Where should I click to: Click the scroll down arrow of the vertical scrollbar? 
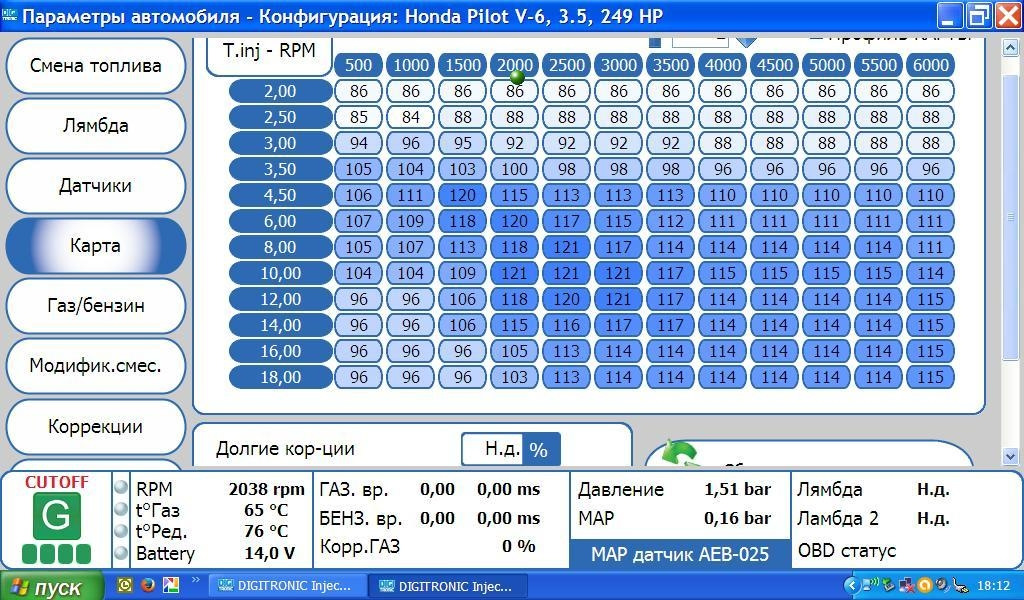[1010, 456]
